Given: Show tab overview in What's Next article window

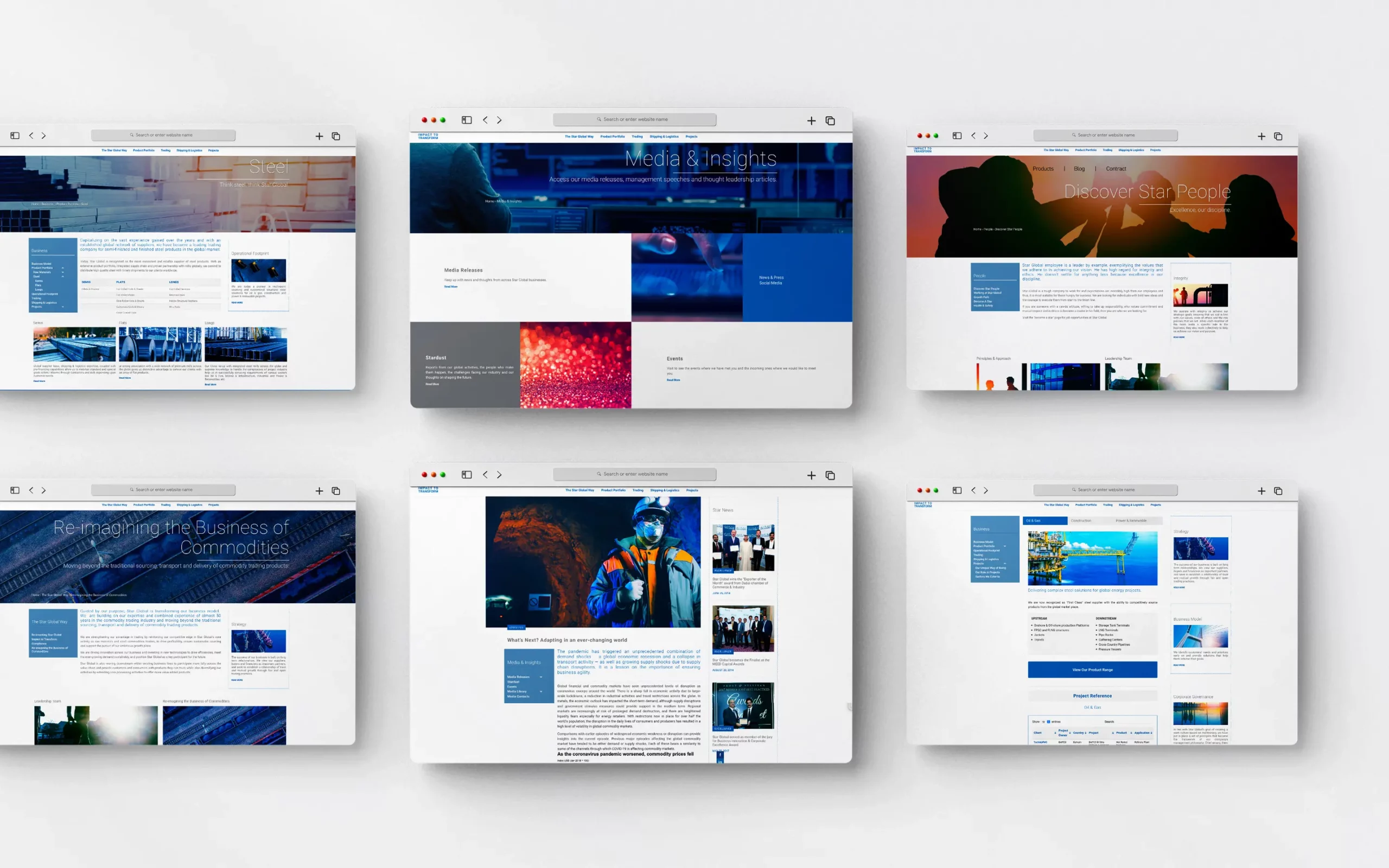Looking at the screenshot, I should tap(830, 475).
